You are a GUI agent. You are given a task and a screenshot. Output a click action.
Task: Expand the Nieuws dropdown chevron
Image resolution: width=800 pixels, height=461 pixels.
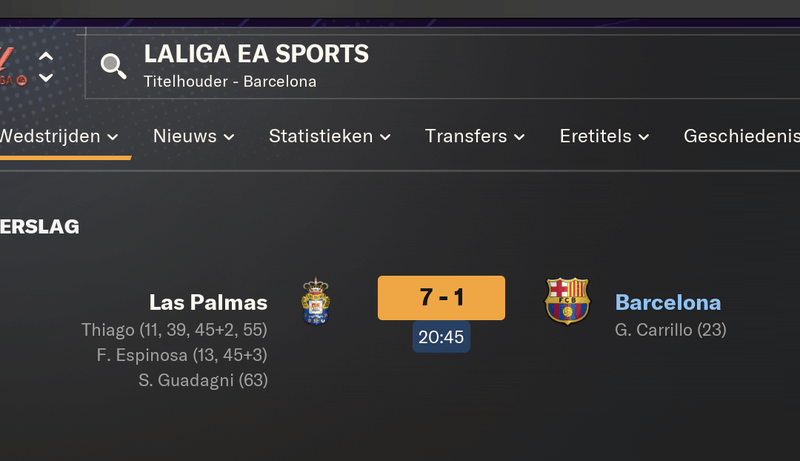(229, 137)
